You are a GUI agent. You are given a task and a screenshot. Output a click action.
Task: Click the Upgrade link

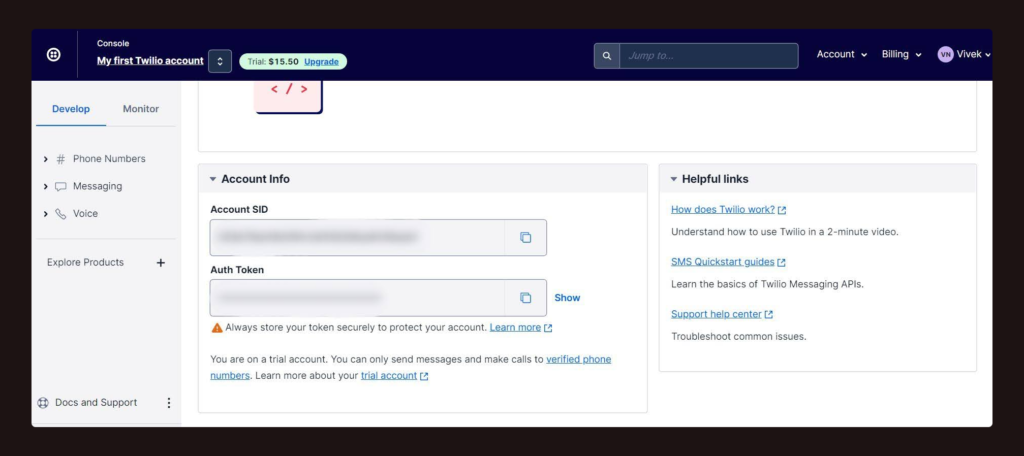321,62
